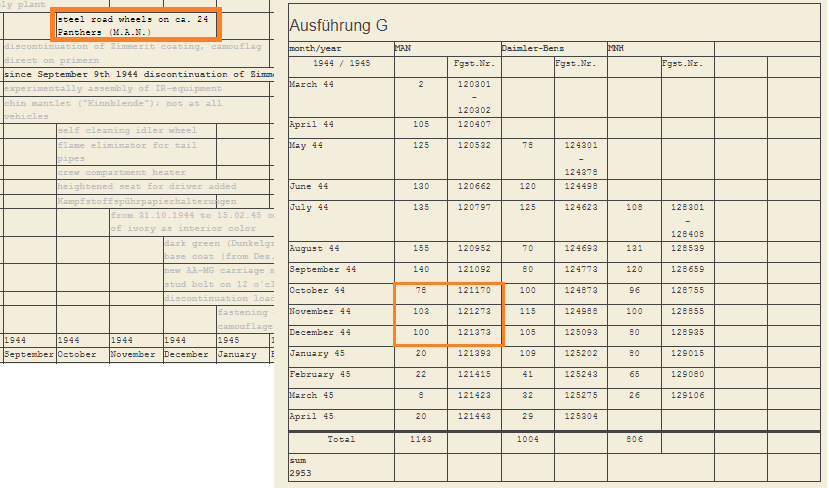Click the 'Total' row label
Screen dimensions: 829x488
pos(342,439)
